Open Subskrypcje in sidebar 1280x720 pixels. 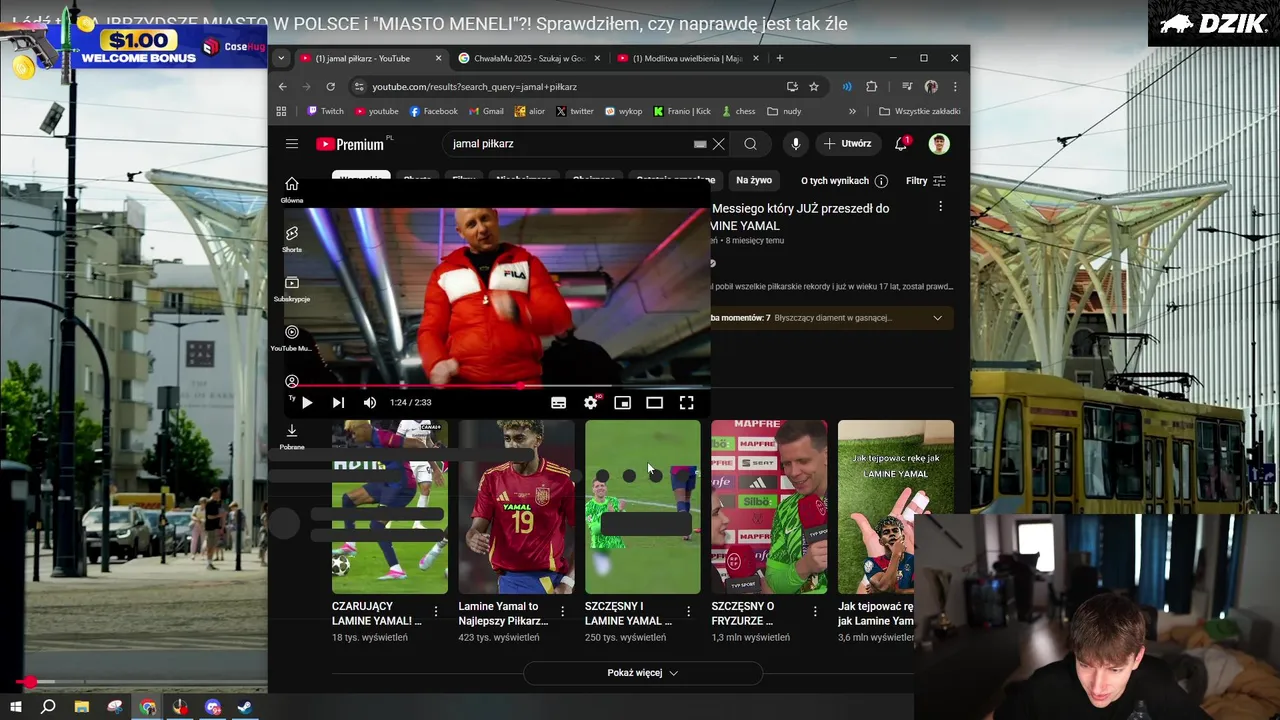pos(292,289)
